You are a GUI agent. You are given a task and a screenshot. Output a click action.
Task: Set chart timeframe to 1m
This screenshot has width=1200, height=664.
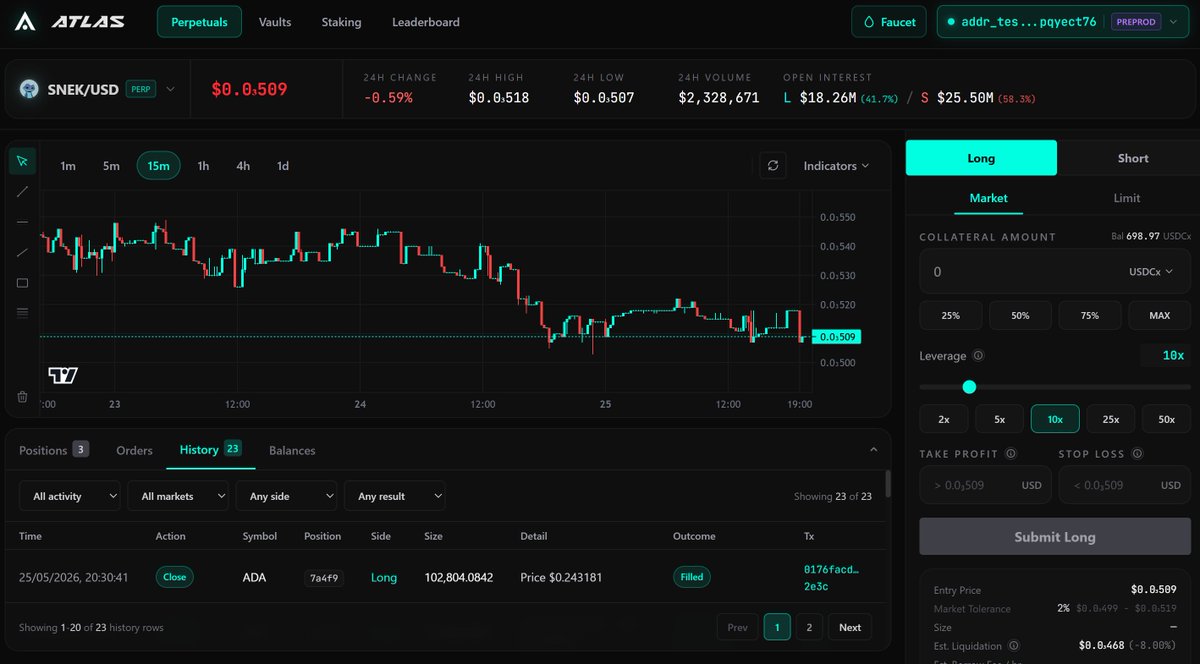[68, 166]
